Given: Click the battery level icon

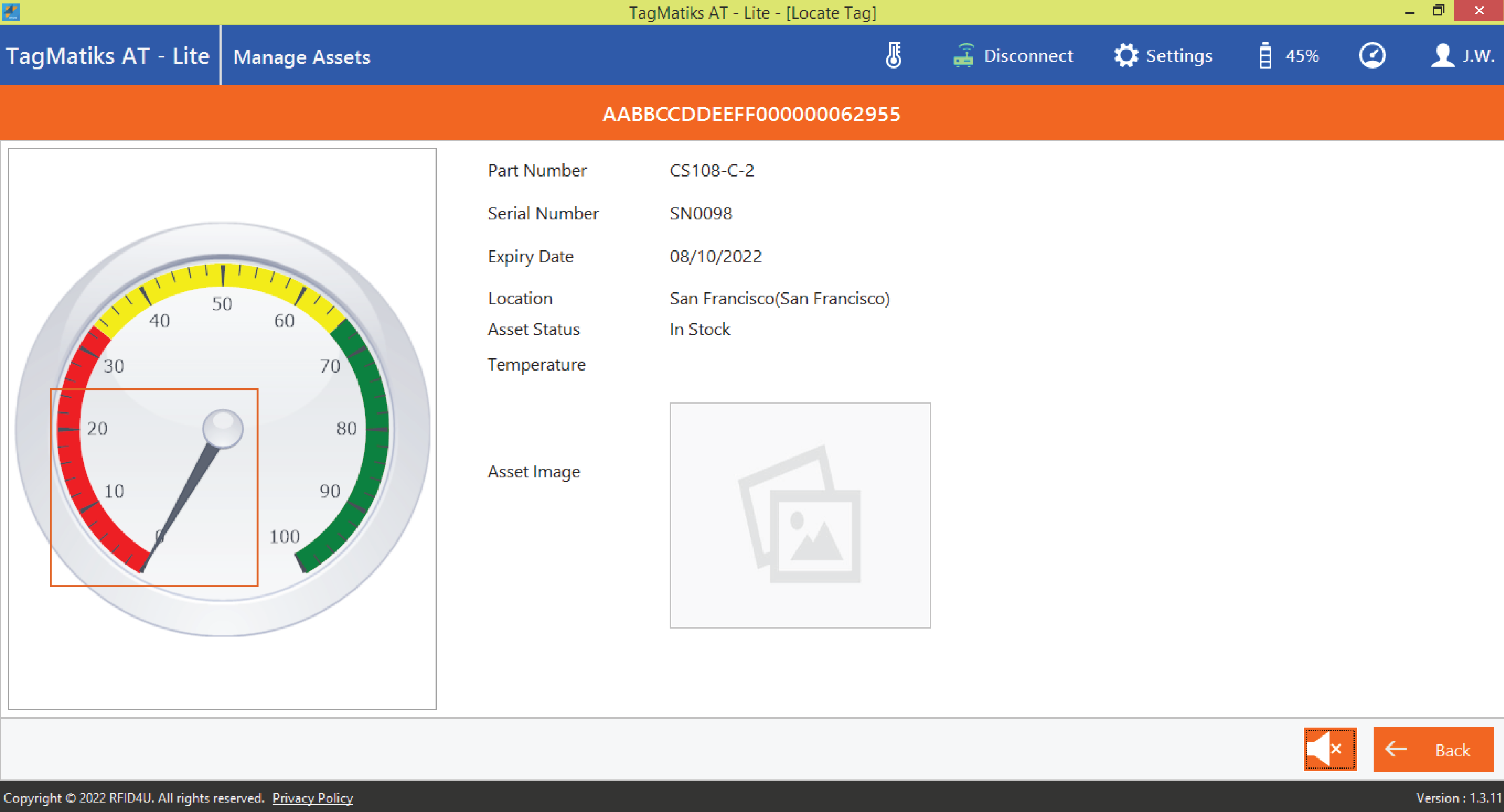Looking at the screenshot, I should point(1265,56).
